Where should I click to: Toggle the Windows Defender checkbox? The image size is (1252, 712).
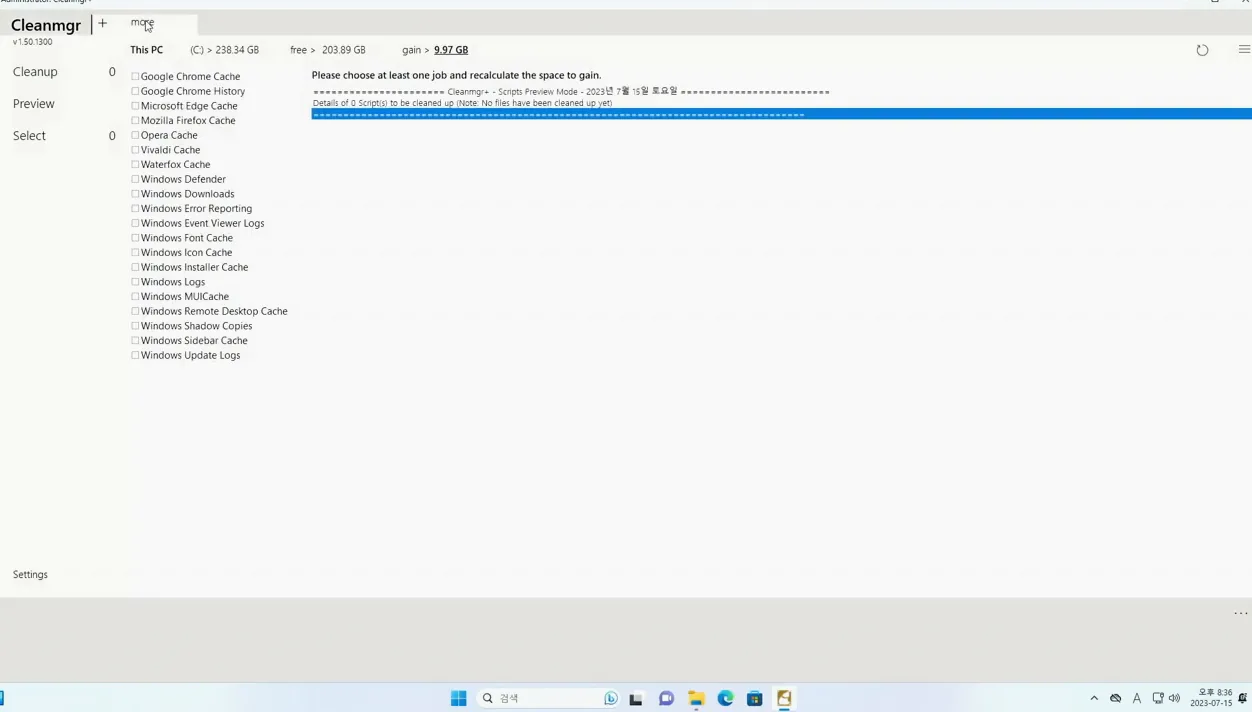pyautogui.click(x=135, y=179)
